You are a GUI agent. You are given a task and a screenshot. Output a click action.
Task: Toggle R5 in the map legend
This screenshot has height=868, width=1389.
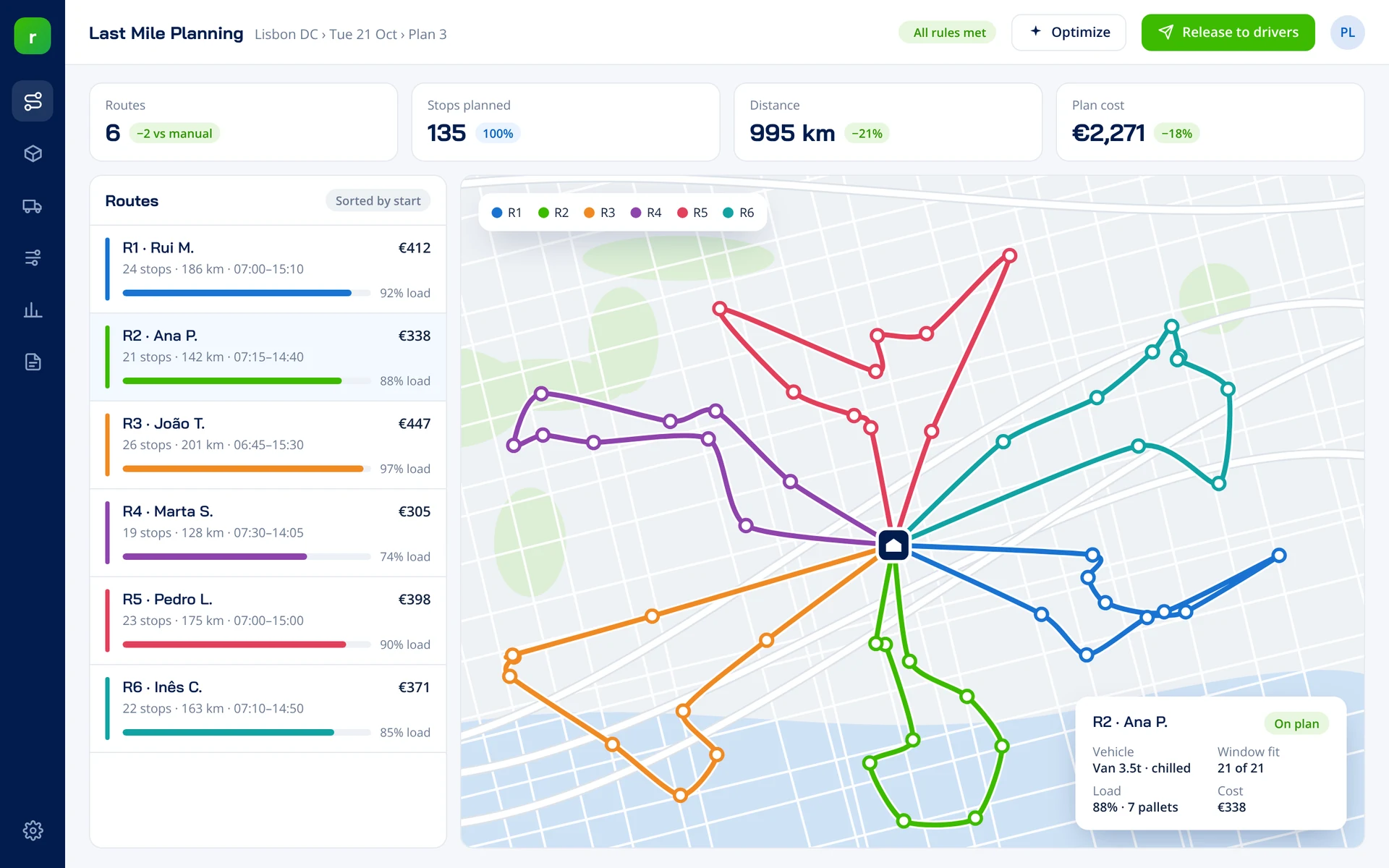tap(692, 213)
